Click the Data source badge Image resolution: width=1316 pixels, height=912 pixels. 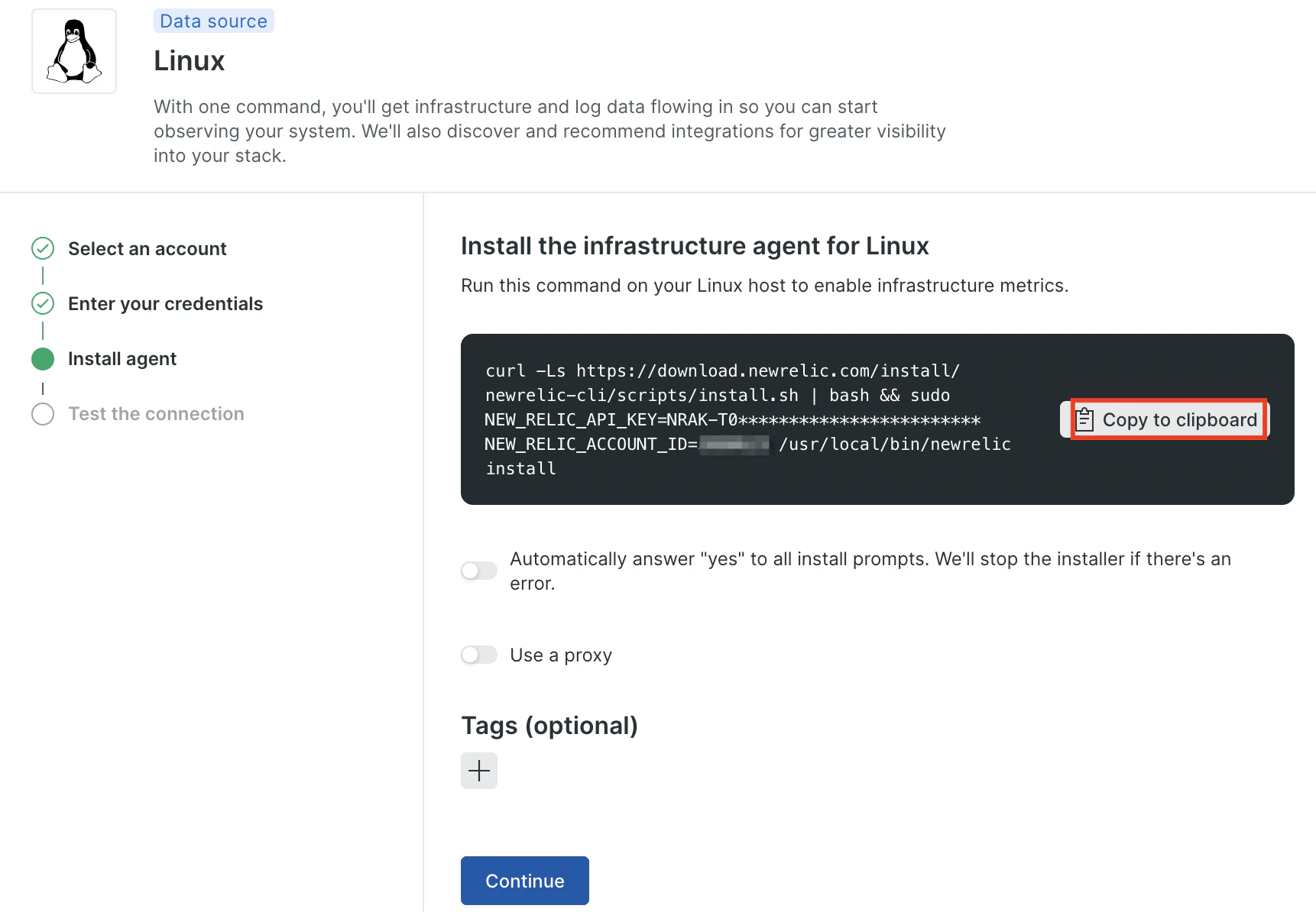point(214,21)
